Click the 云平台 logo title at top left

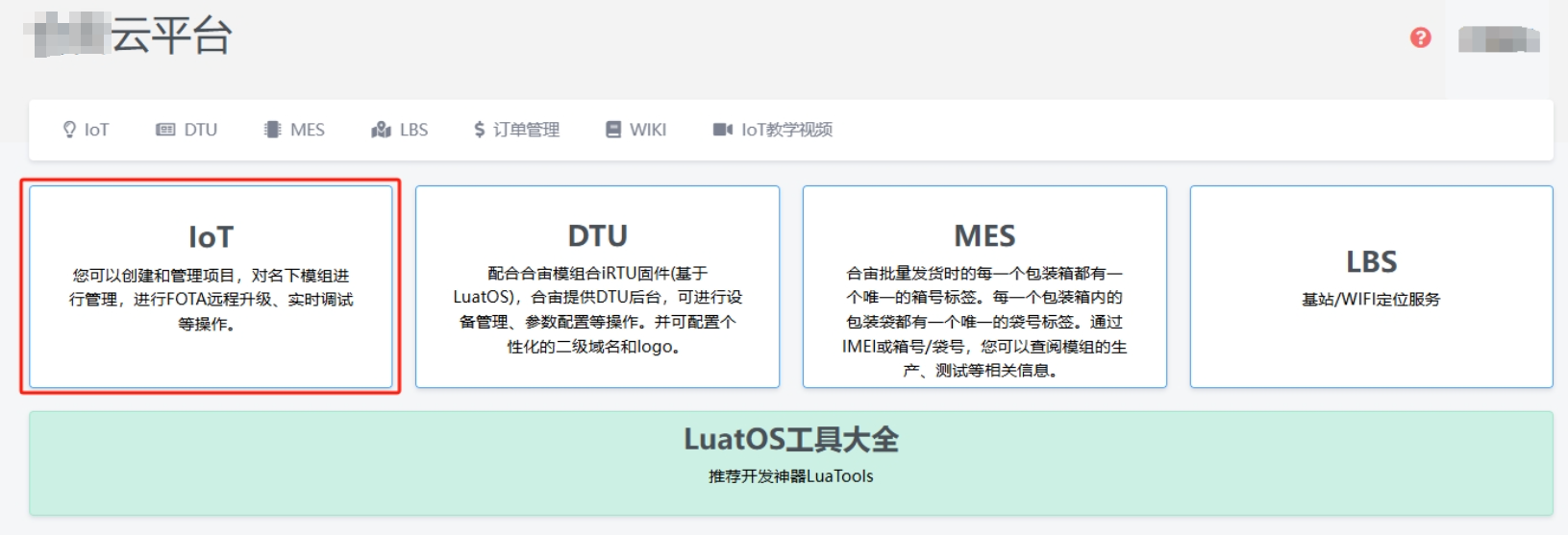click(x=170, y=36)
